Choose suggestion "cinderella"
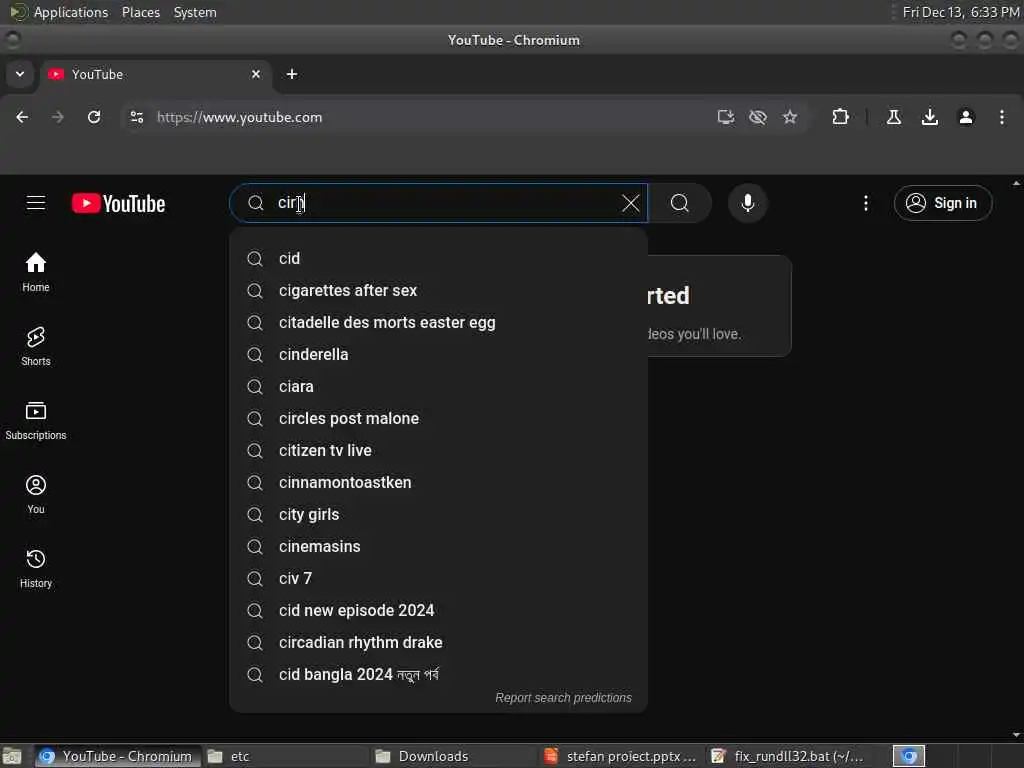Viewport: 1024px width, 768px height. [x=438, y=354]
